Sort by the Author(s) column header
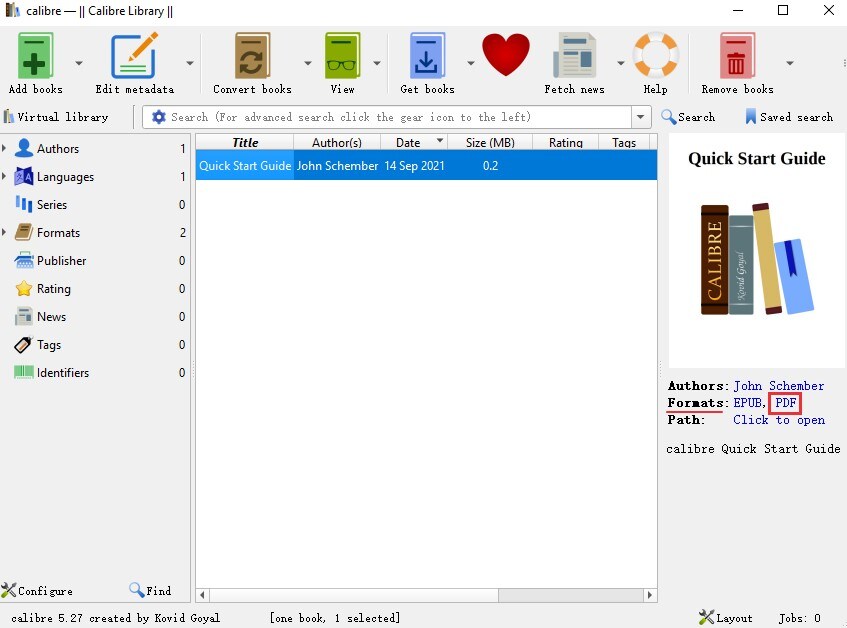 coord(337,142)
